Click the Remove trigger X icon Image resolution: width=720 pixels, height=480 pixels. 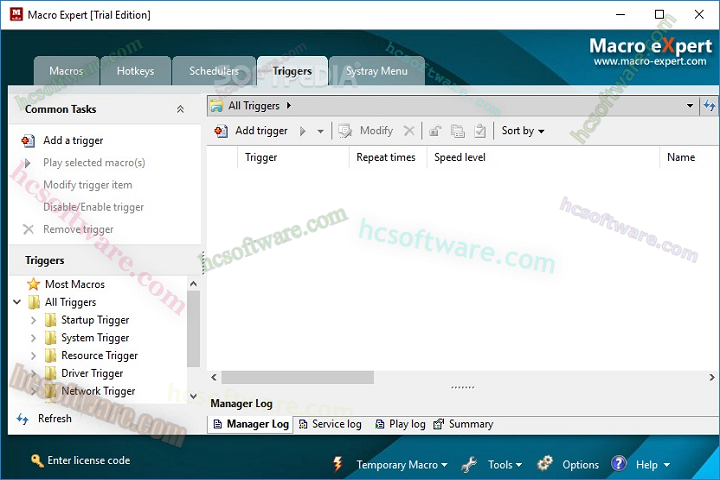[x=28, y=229]
